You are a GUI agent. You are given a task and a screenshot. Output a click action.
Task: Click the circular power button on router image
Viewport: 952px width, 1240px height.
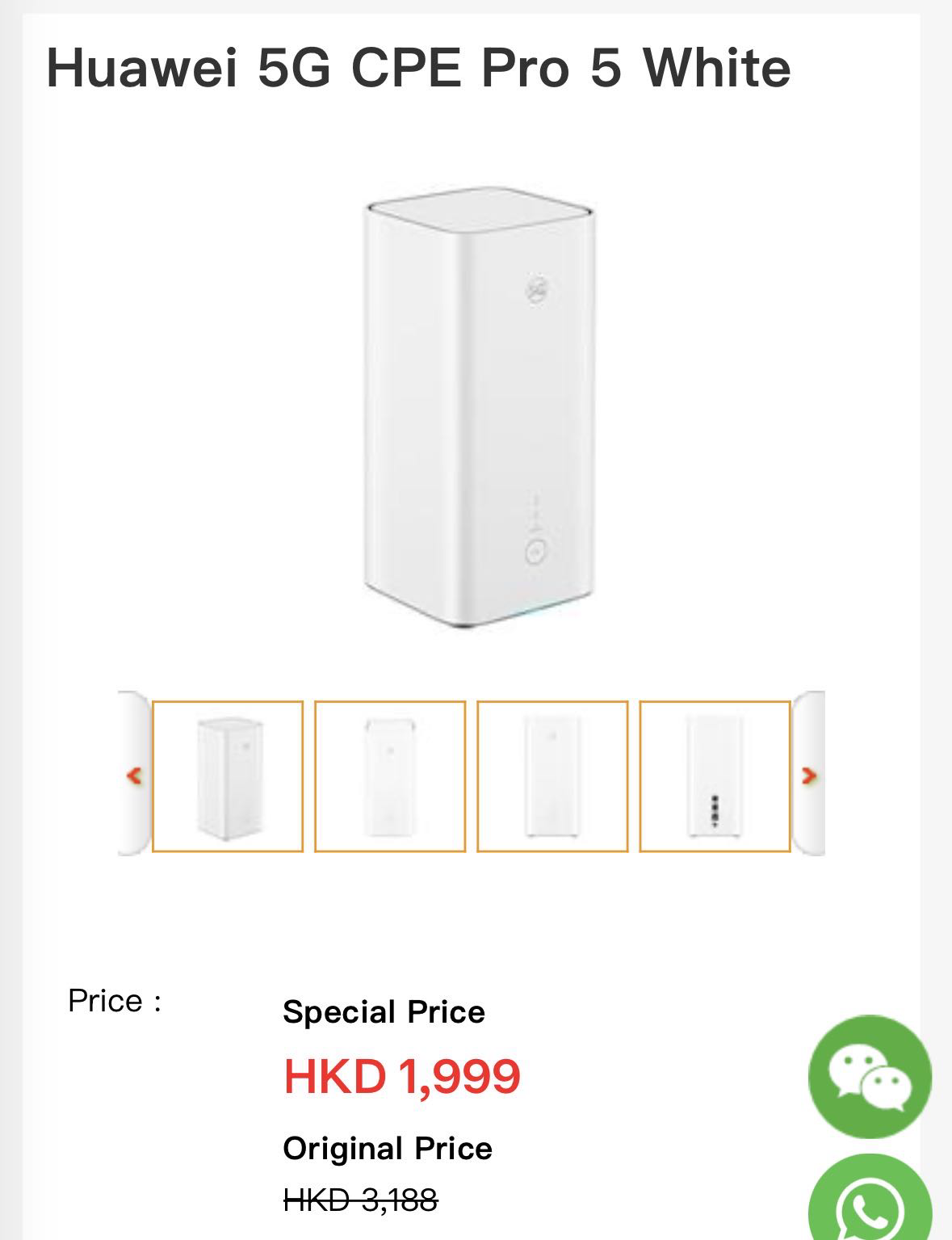537,552
